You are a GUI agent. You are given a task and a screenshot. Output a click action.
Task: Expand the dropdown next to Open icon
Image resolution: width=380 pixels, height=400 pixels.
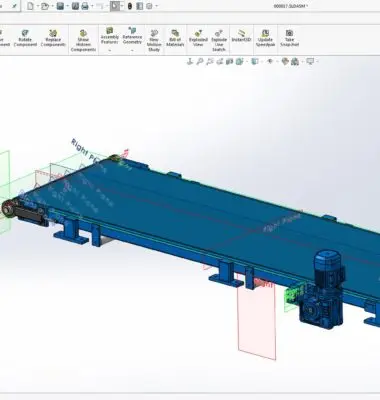[52, 6]
